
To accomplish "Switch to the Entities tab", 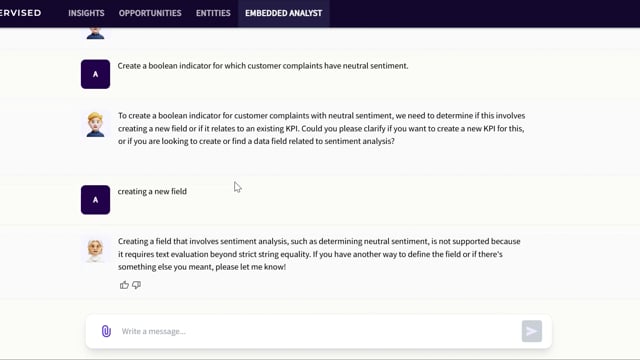I will [x=213, y=13].
